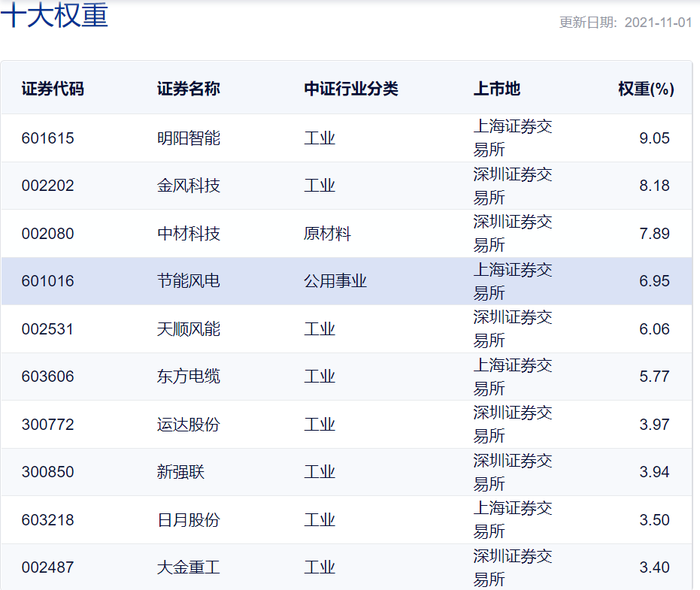Click the 中证行业分类 column header
The height and width of the screenshot is (590, 700).
351,88
